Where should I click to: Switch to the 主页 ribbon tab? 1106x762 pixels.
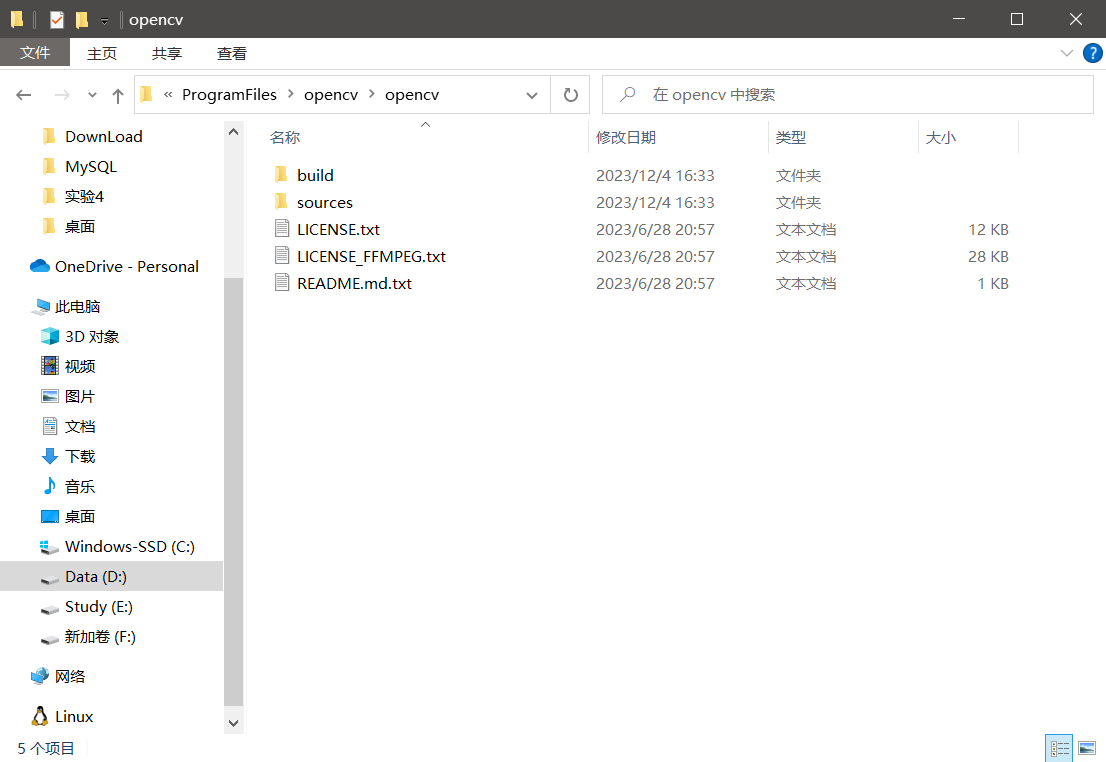[x=102, y=54]
